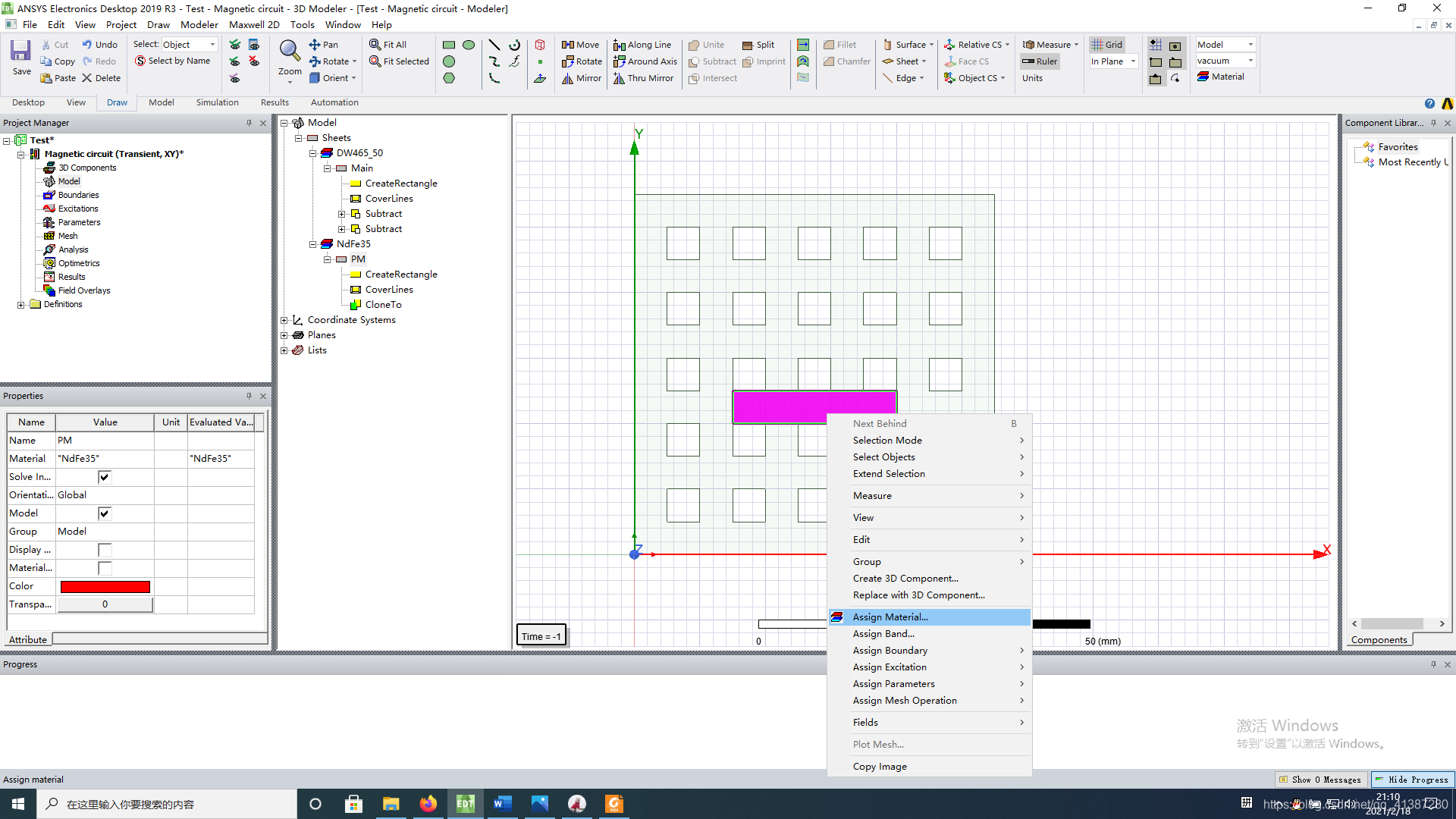Click the Fit All icon
This screenshot has width=1456, height=819.
point(388,45)
